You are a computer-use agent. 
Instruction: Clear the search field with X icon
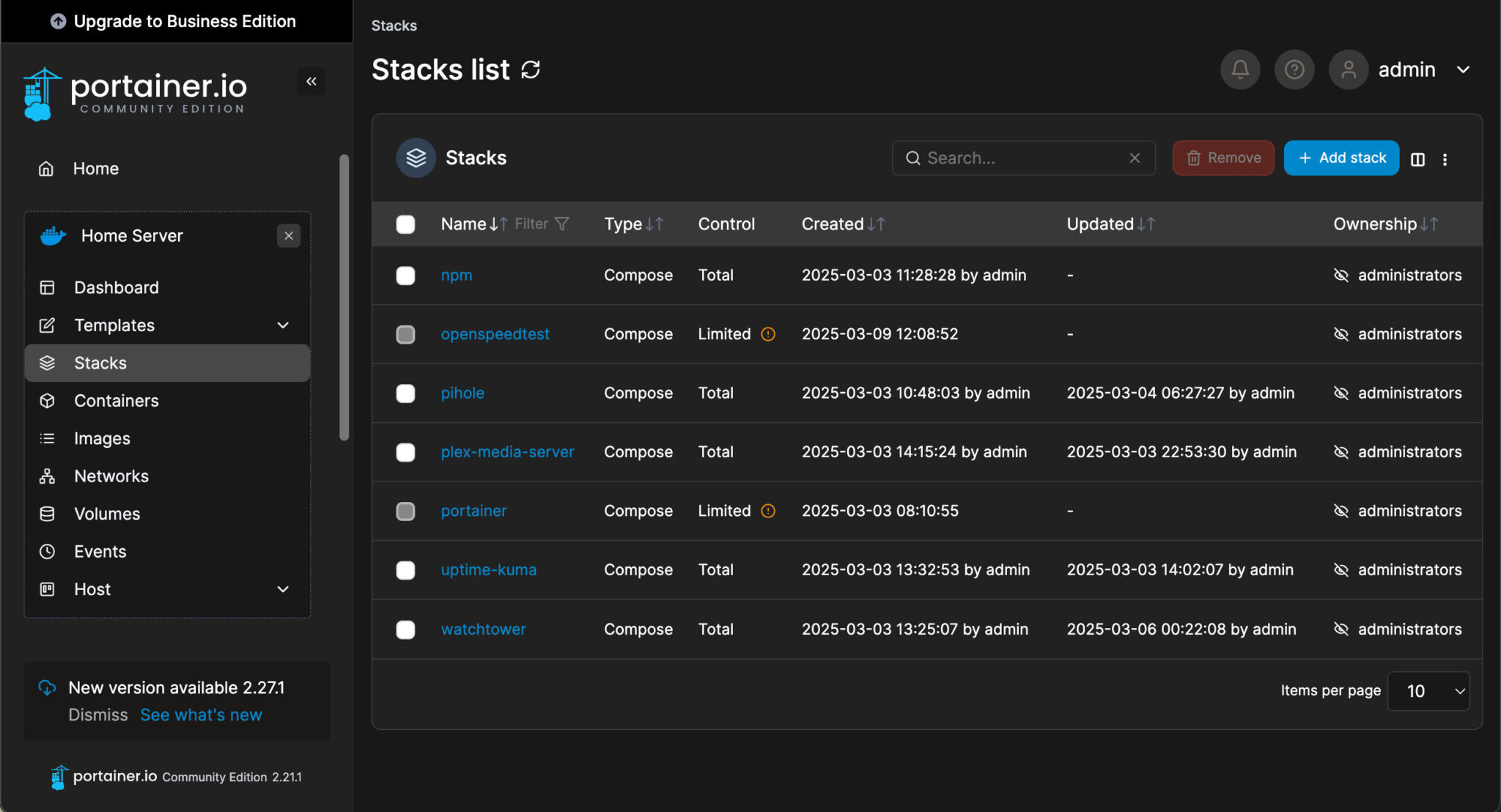click(1134, 158)
